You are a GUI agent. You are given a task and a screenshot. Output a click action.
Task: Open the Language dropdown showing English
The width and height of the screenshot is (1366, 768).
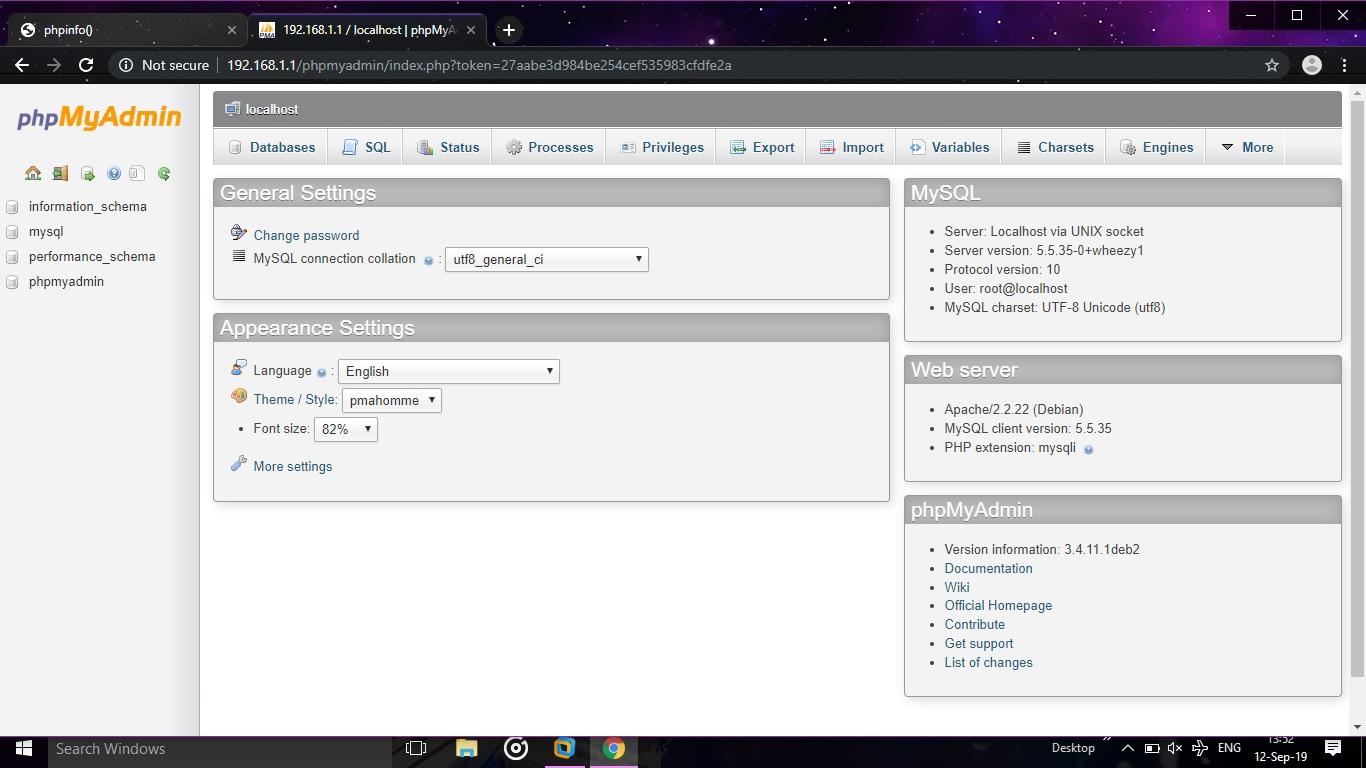(x=449, y=371)
